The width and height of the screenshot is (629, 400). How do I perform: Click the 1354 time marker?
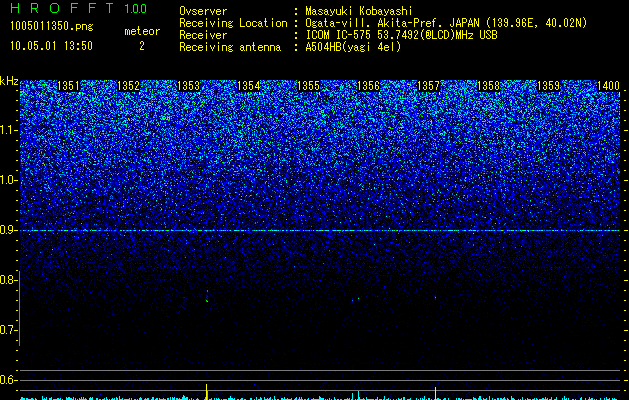tap(248, 86)
